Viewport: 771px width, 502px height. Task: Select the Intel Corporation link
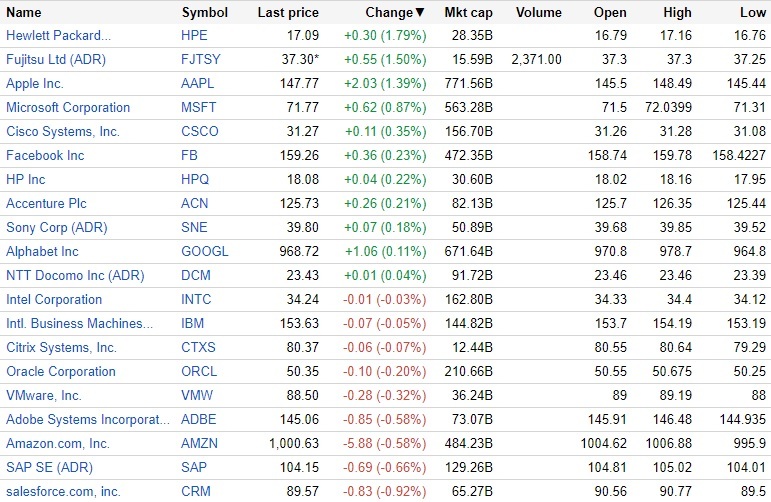[54, 300]
